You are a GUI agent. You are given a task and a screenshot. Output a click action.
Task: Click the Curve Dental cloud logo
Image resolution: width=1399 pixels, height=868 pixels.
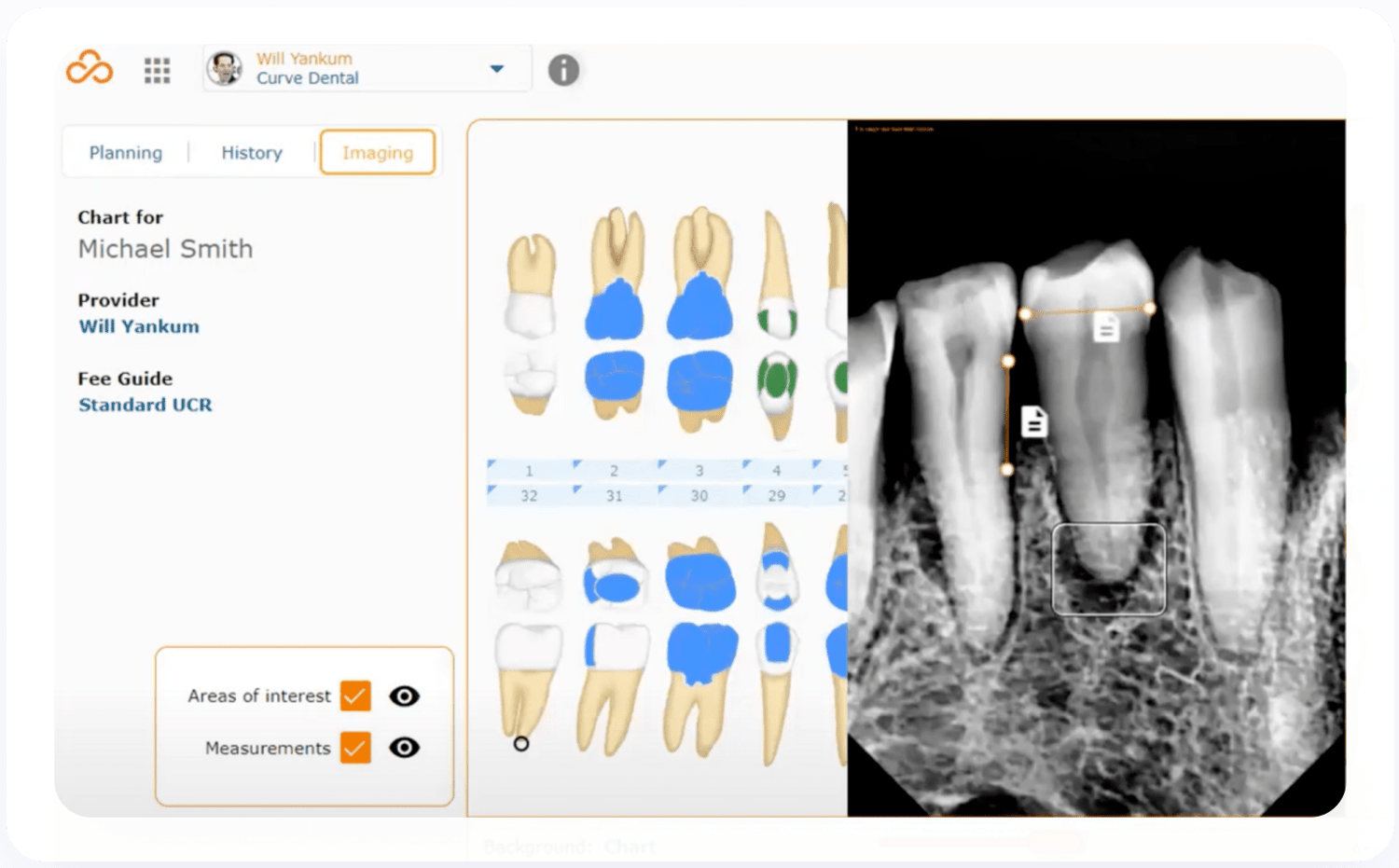(89, 67)
